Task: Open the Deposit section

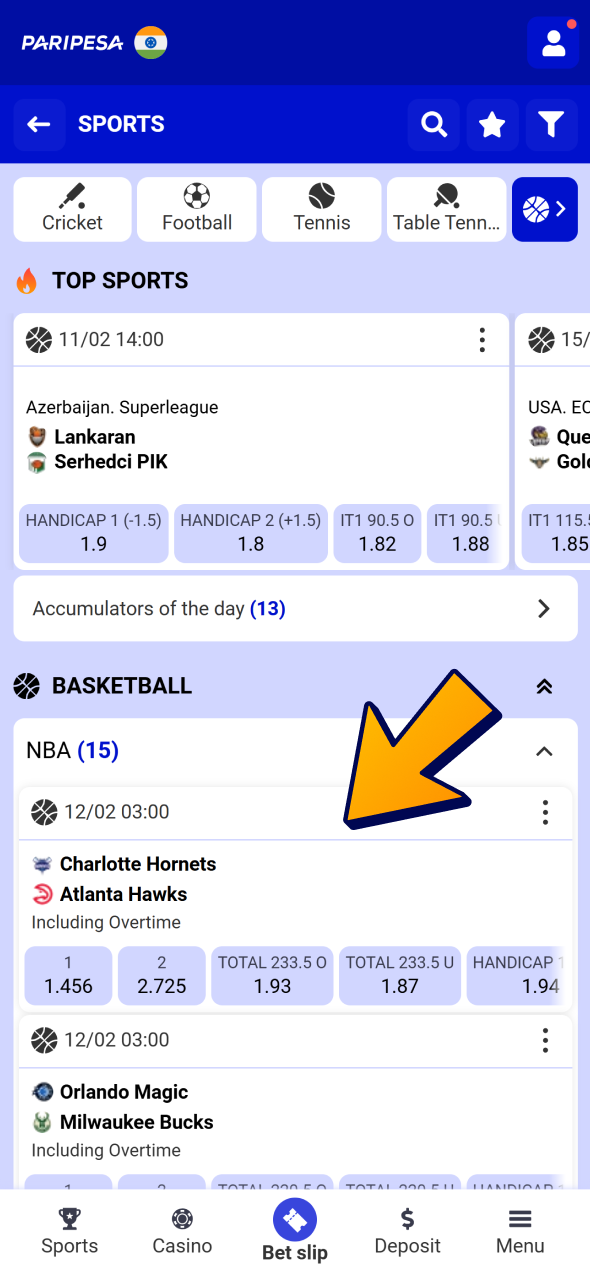Action: point(407,1230)
